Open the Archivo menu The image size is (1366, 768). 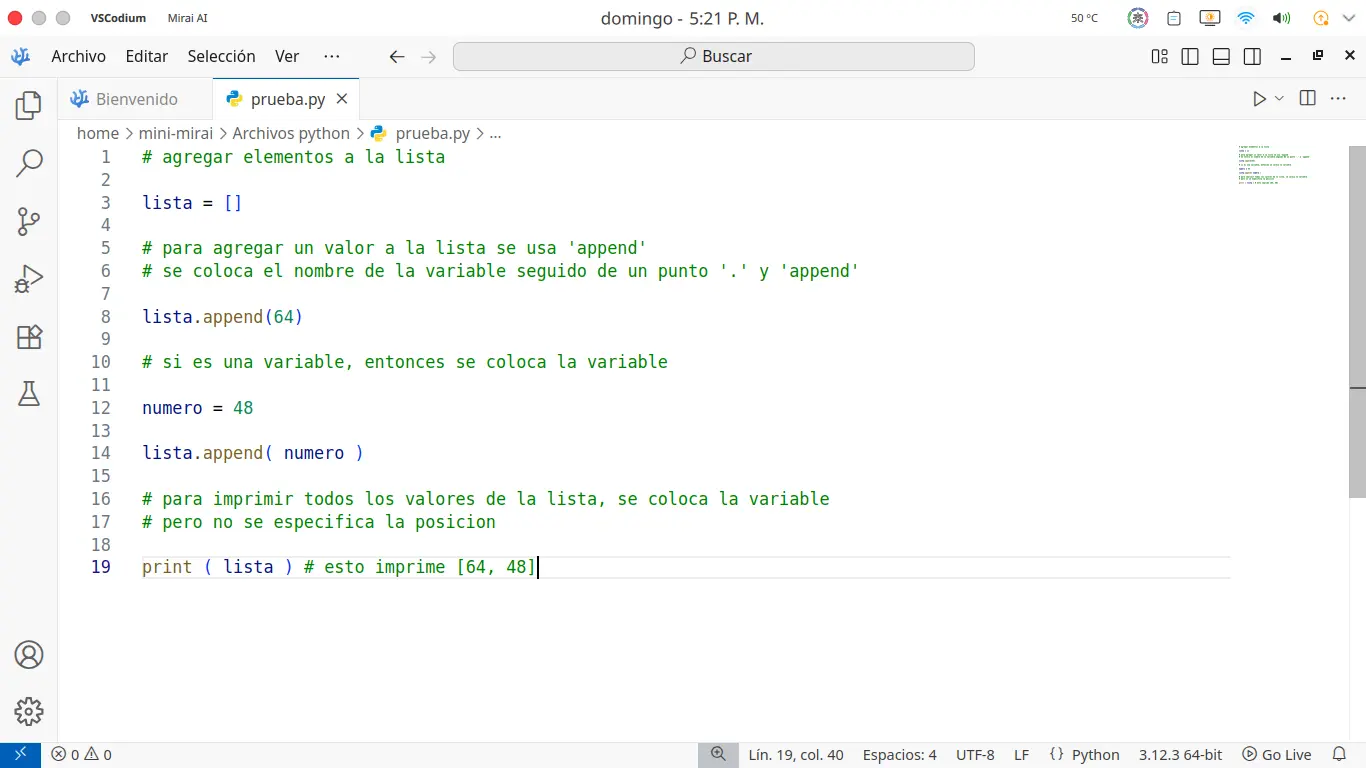[x=79, y=56]
